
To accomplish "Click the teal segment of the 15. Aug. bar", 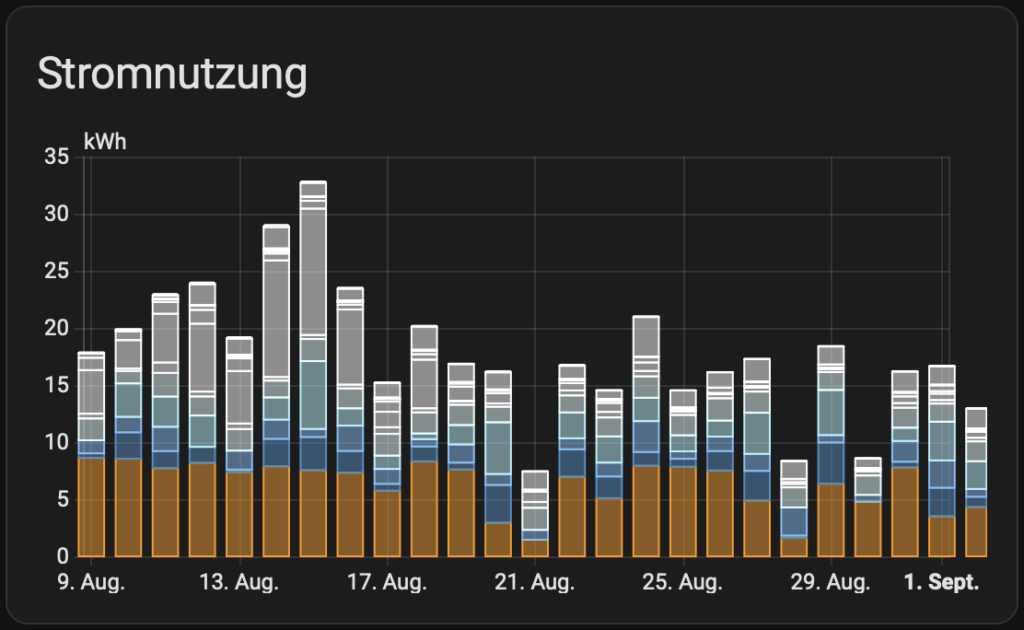I will [x=313, y=394].
